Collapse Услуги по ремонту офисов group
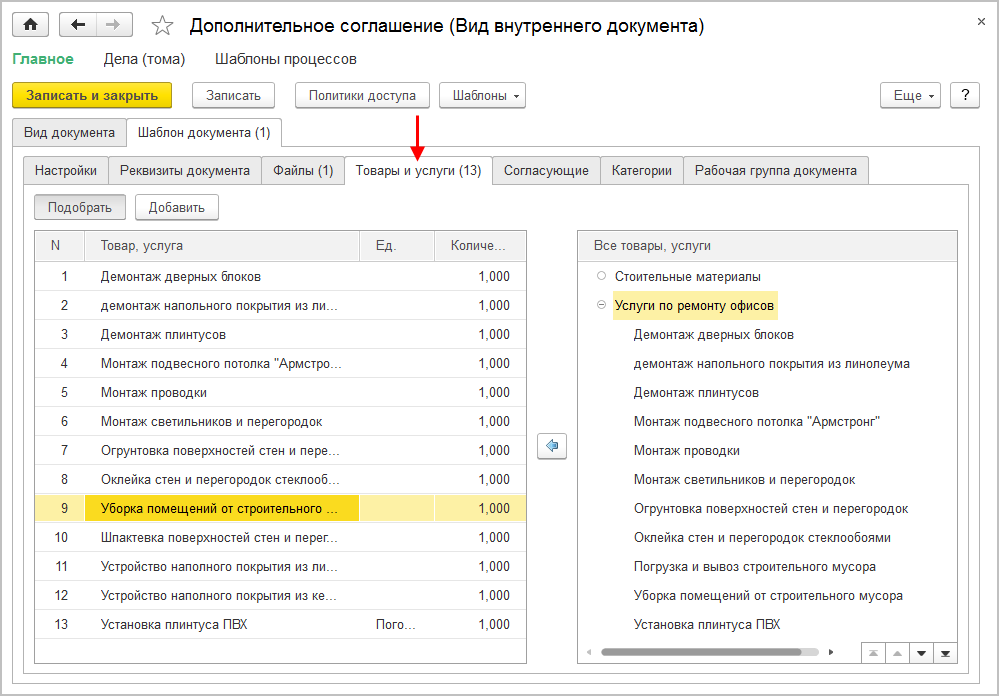Screen dimensions: 999x696 point(601,305)
